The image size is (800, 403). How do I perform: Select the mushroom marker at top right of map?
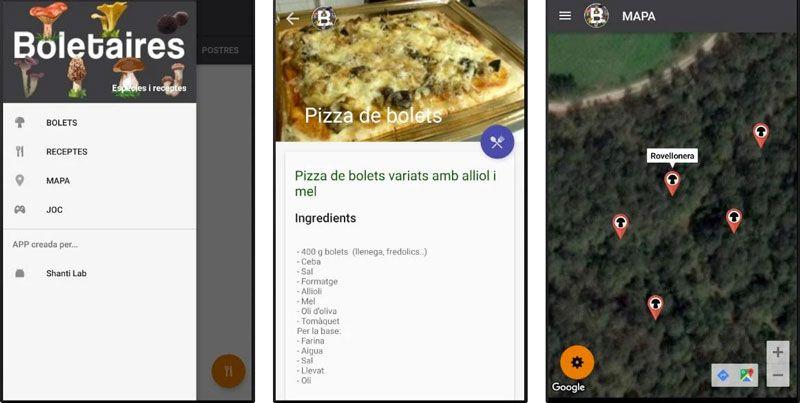[x=761, y=135]
